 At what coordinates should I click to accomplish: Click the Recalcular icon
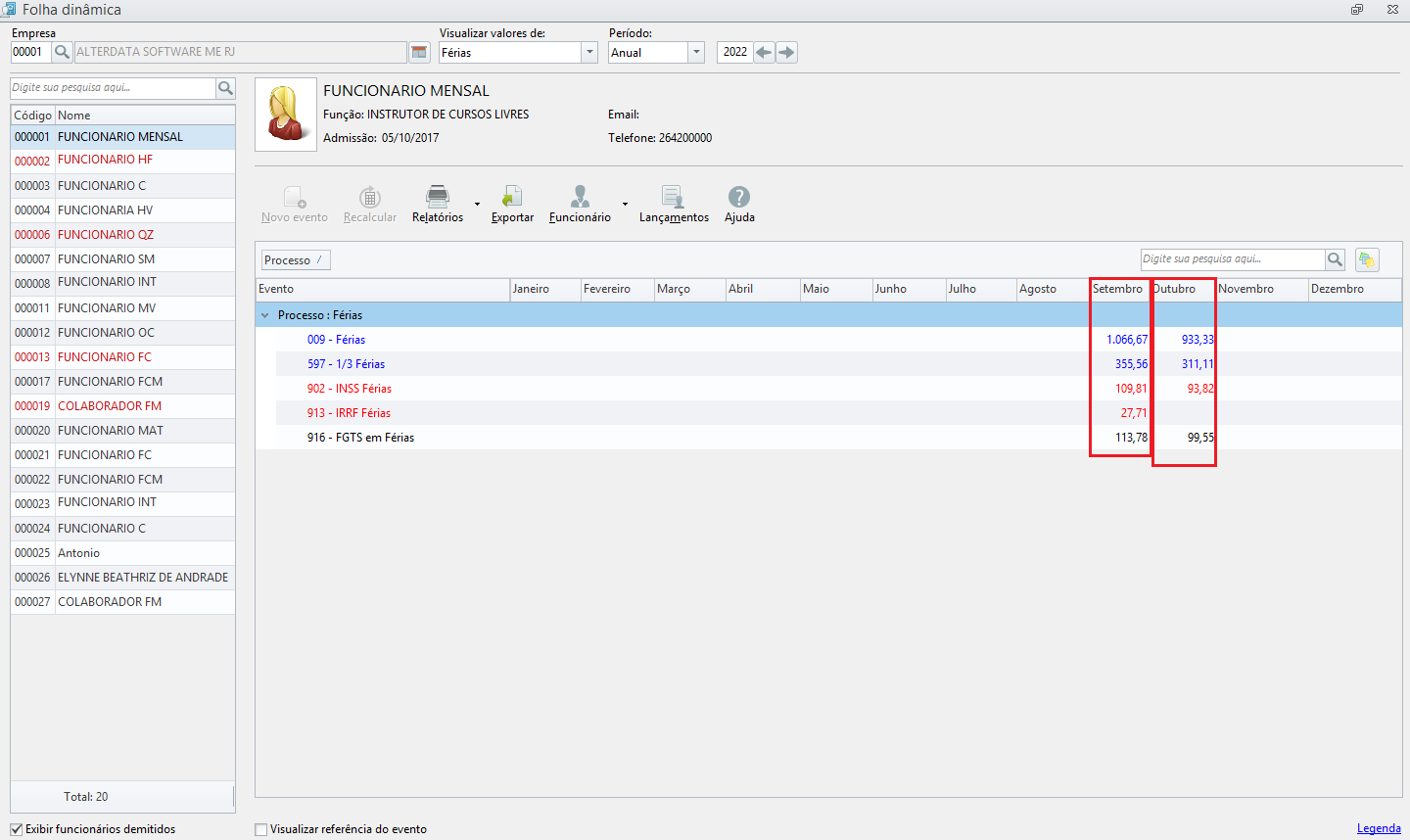pyautogui.click(x=370, y=203)
